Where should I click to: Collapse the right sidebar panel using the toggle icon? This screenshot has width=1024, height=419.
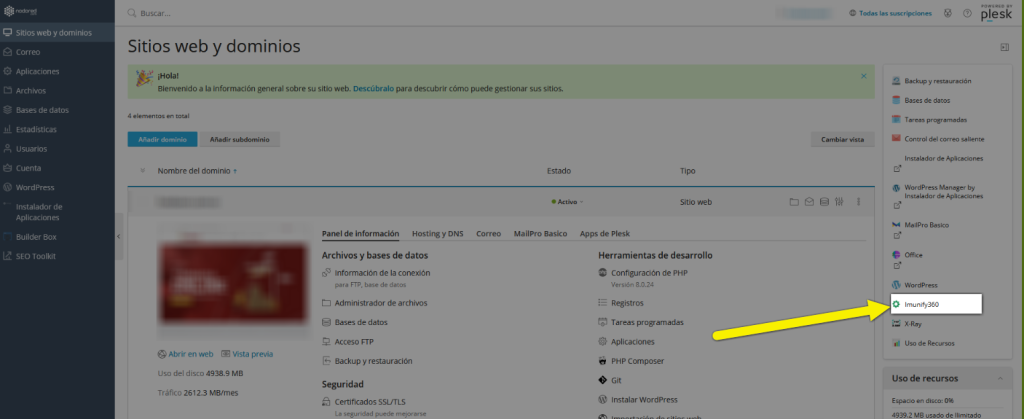[1003, 47]
